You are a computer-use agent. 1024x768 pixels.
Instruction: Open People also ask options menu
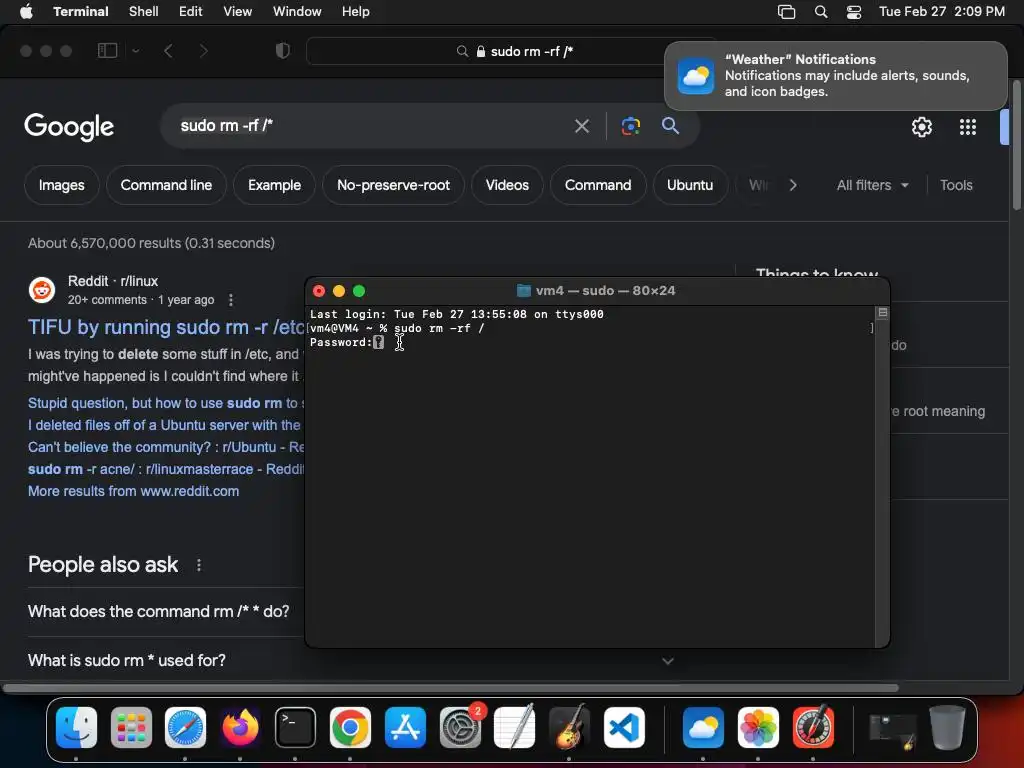point(199,565)
